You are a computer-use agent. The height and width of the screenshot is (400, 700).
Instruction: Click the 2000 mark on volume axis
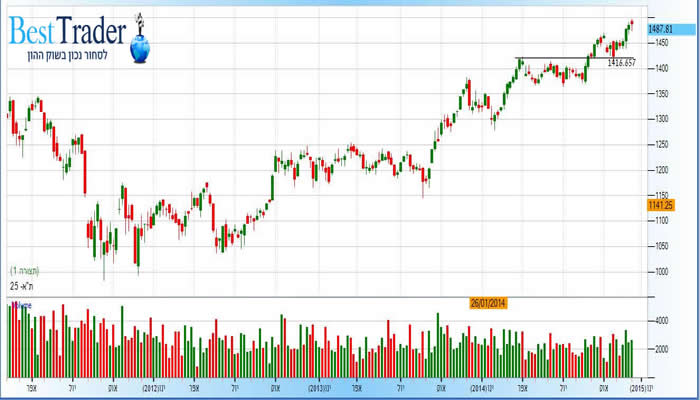coord(661,350)
